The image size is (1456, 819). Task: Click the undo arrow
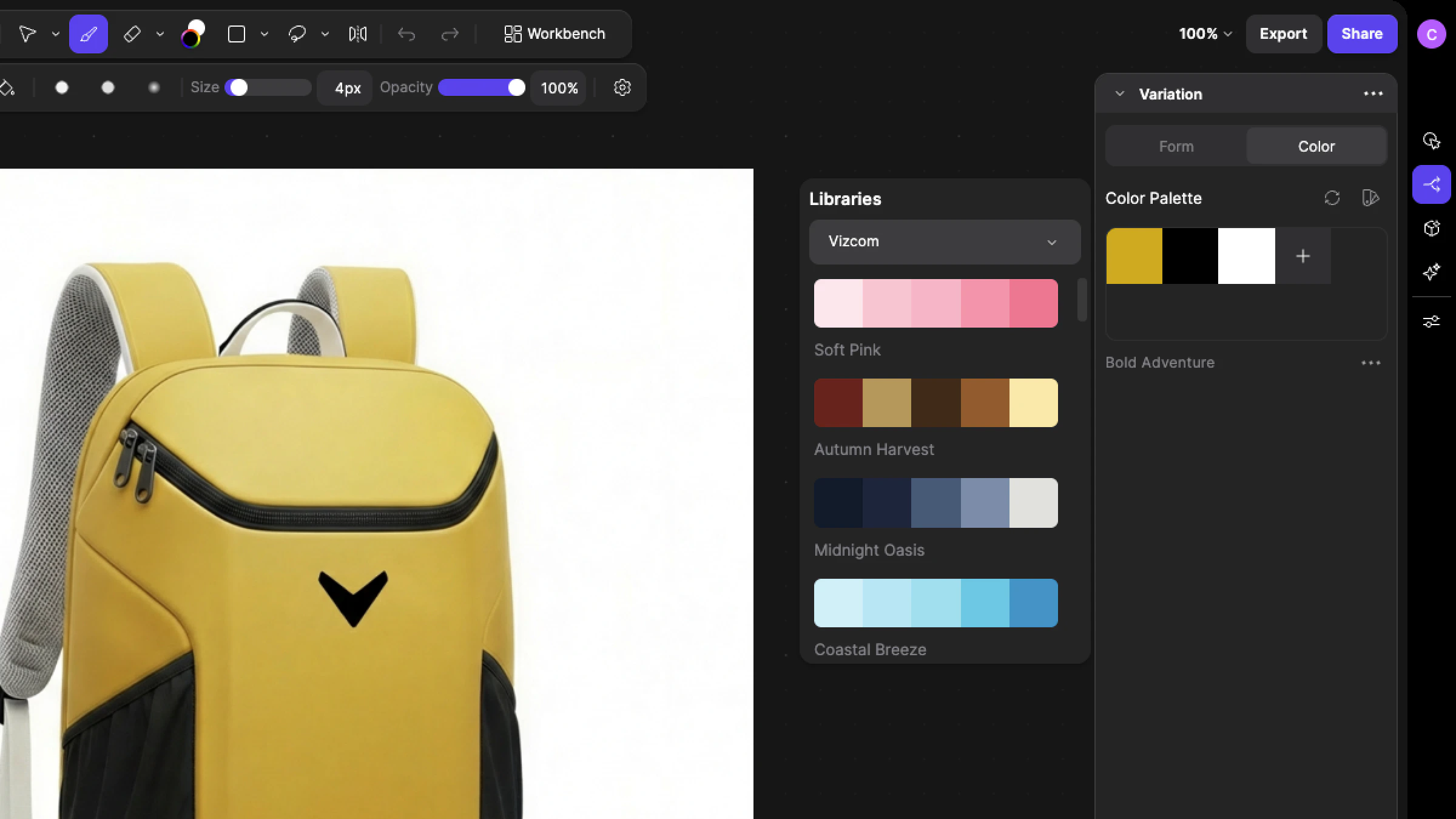[x=406, y=34]
